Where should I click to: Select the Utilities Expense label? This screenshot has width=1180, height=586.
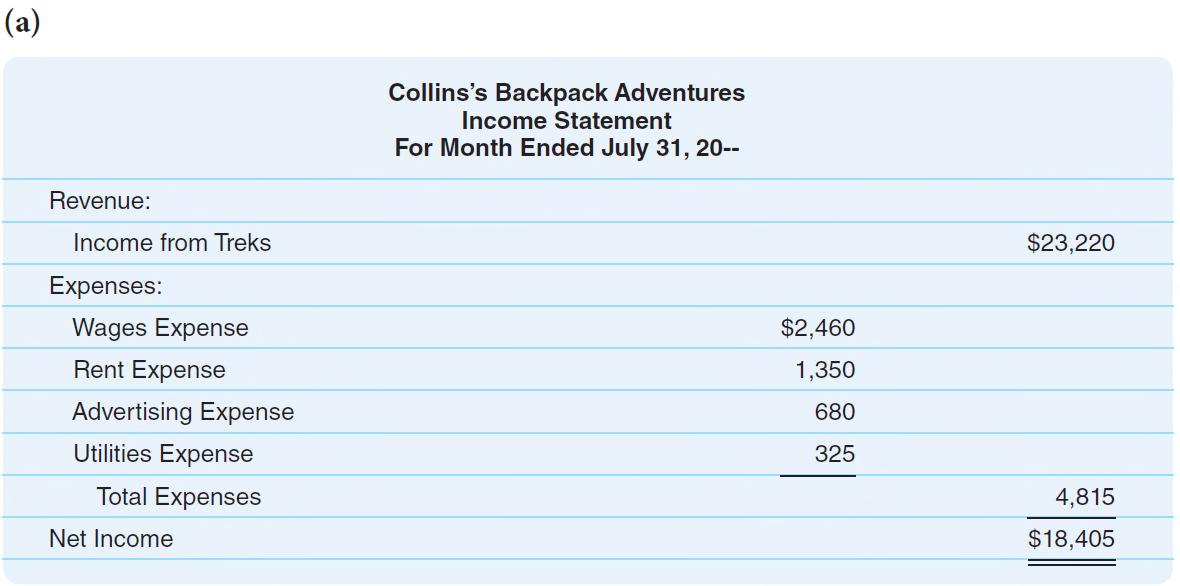(x=163, y=454)
